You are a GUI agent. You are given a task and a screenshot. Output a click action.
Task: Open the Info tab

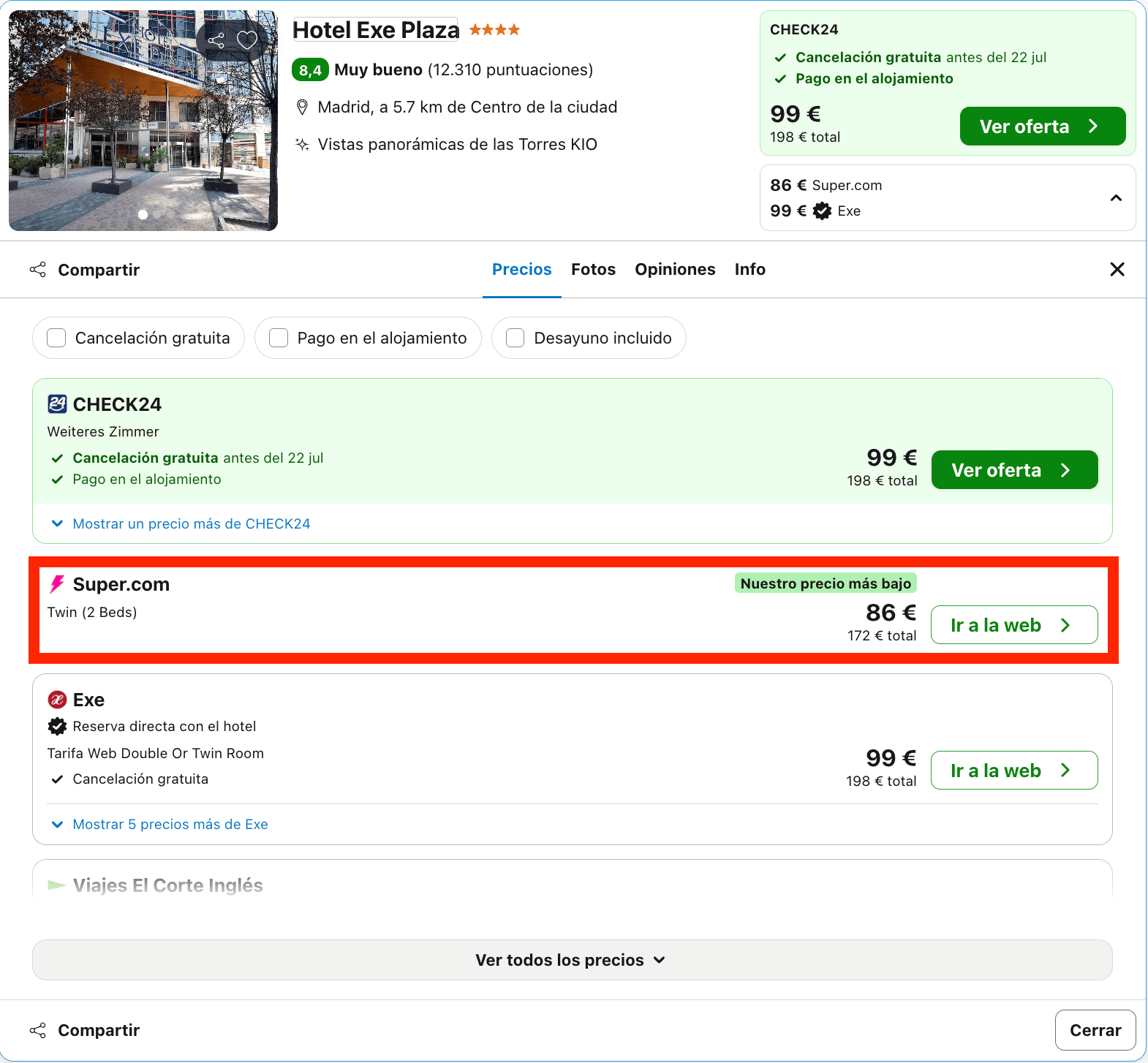(x=750, y=269)
